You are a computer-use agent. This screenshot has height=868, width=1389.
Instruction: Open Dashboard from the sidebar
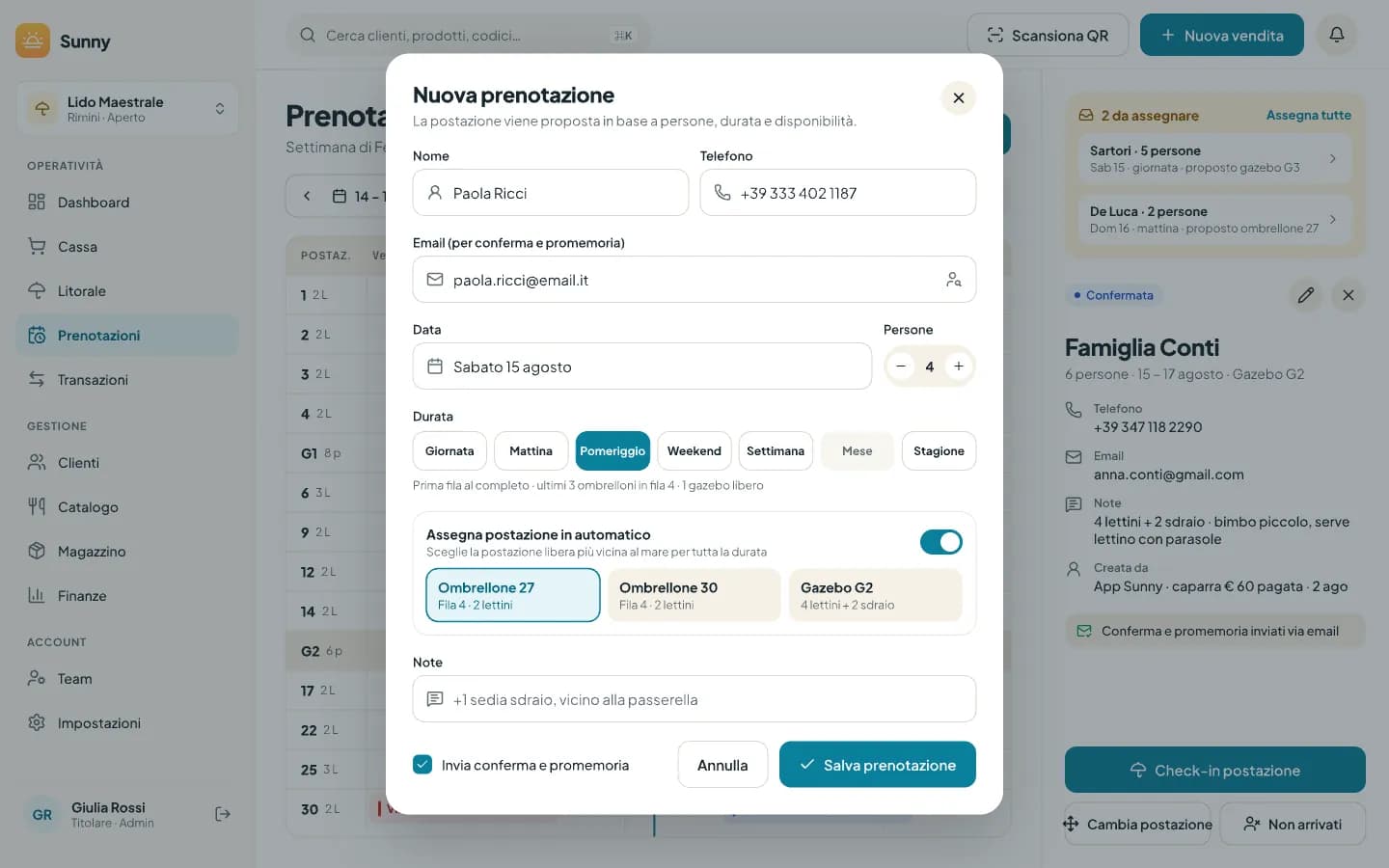(127, 203)
